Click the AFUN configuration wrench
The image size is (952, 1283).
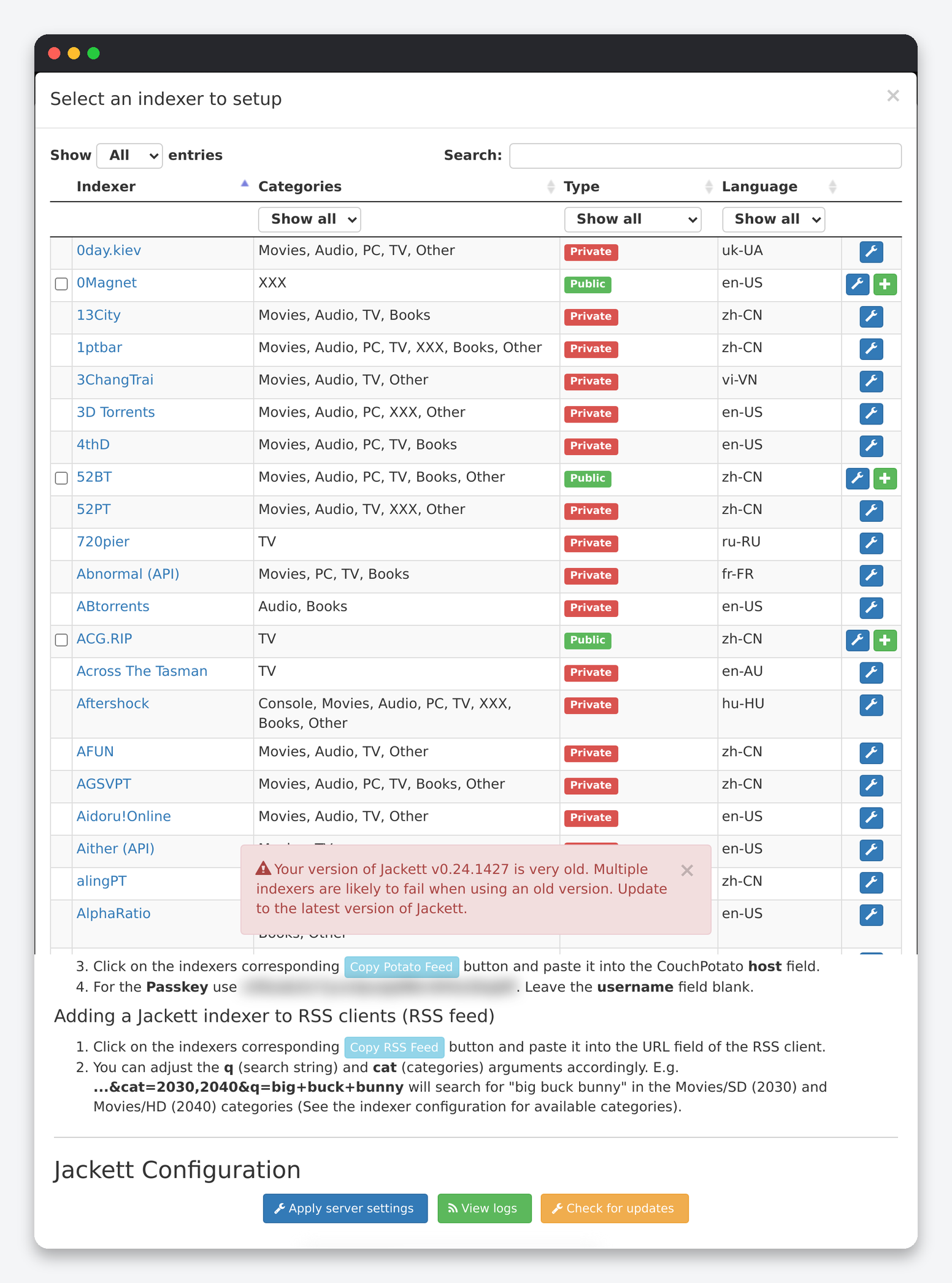(x=871, y=753)
